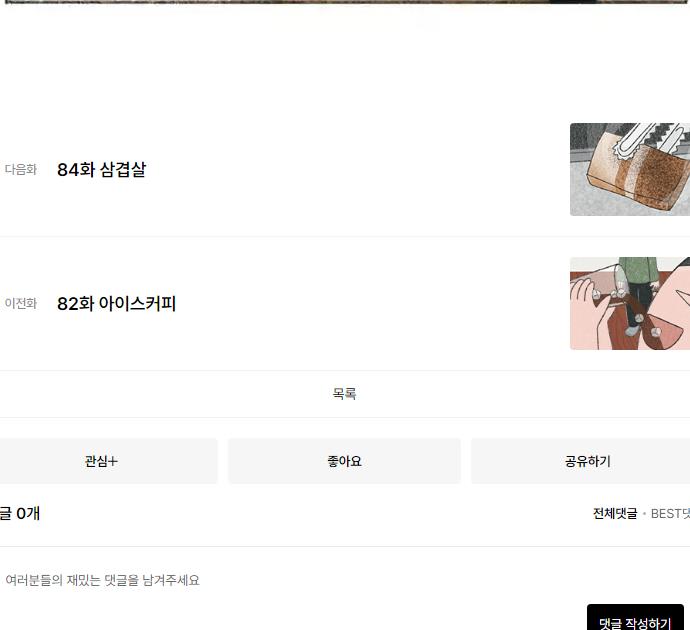690x630 pixels.
Task: Add to favorites with 관심+ button
Action: (102, 461)
